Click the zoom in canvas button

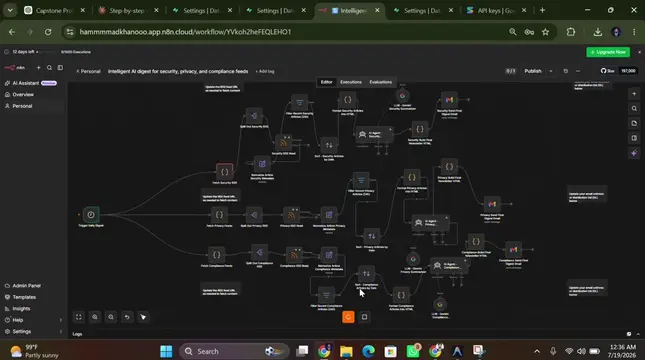[x=95, y=317]
